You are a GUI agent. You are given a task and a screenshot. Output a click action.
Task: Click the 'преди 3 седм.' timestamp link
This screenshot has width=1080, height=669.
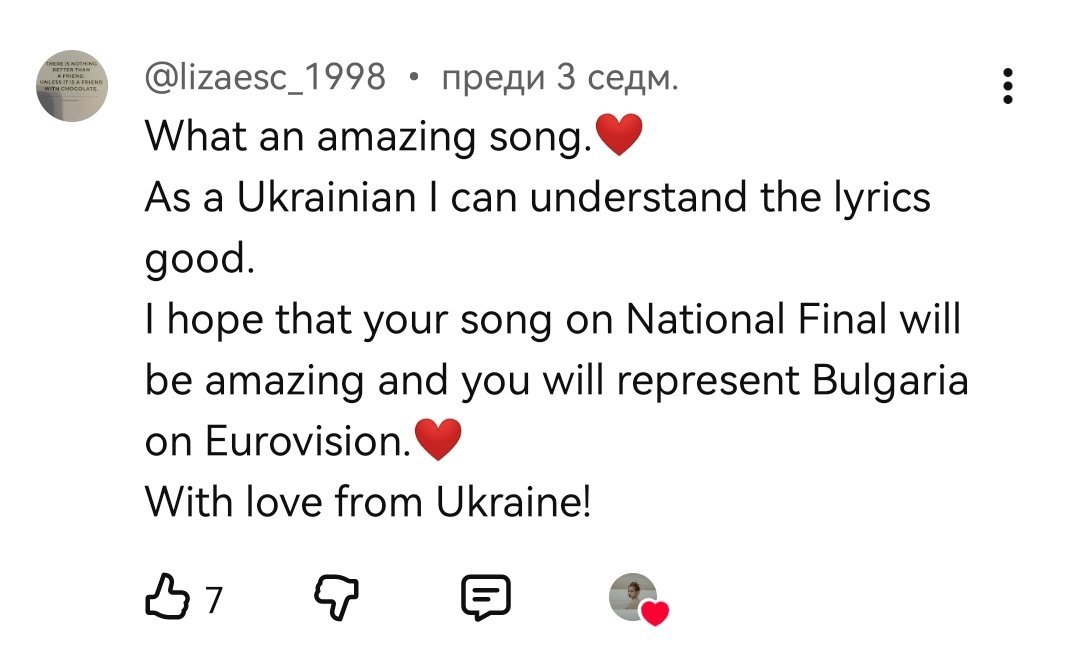pos(559,77)
